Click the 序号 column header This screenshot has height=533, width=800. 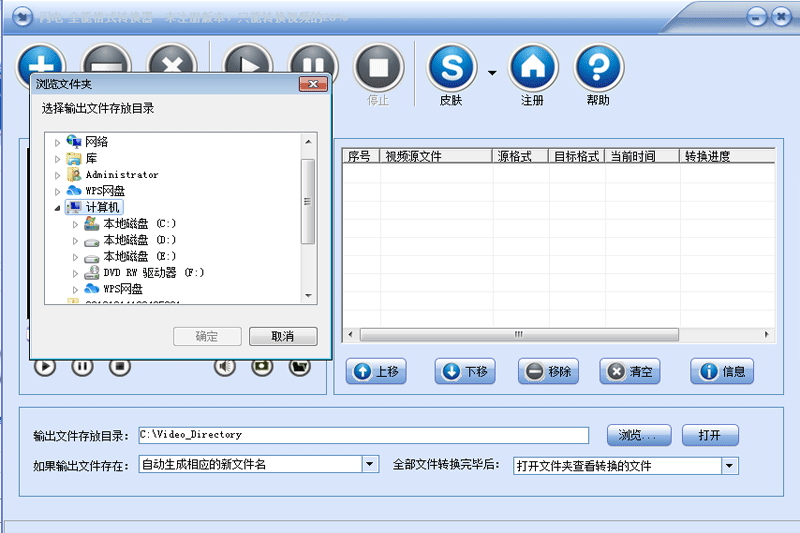click(x=361, y=156)
